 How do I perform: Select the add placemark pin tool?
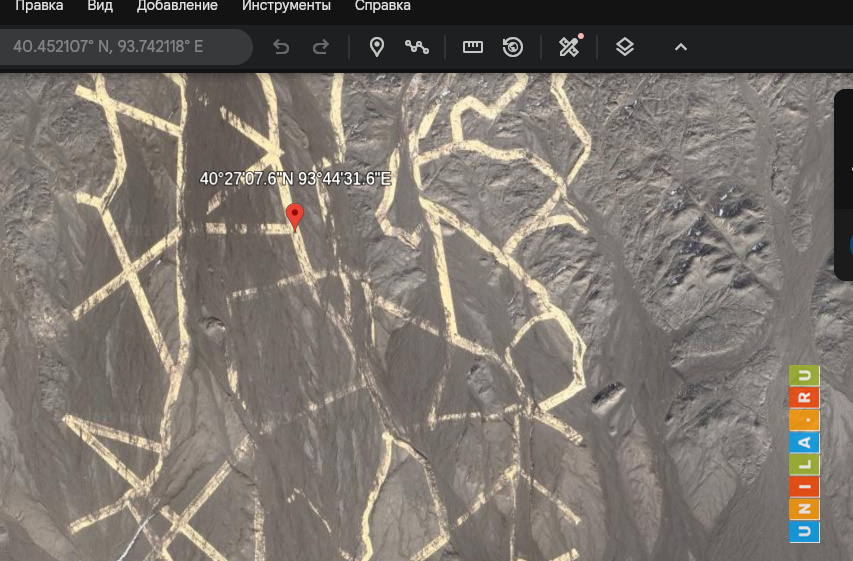(377, 47)
